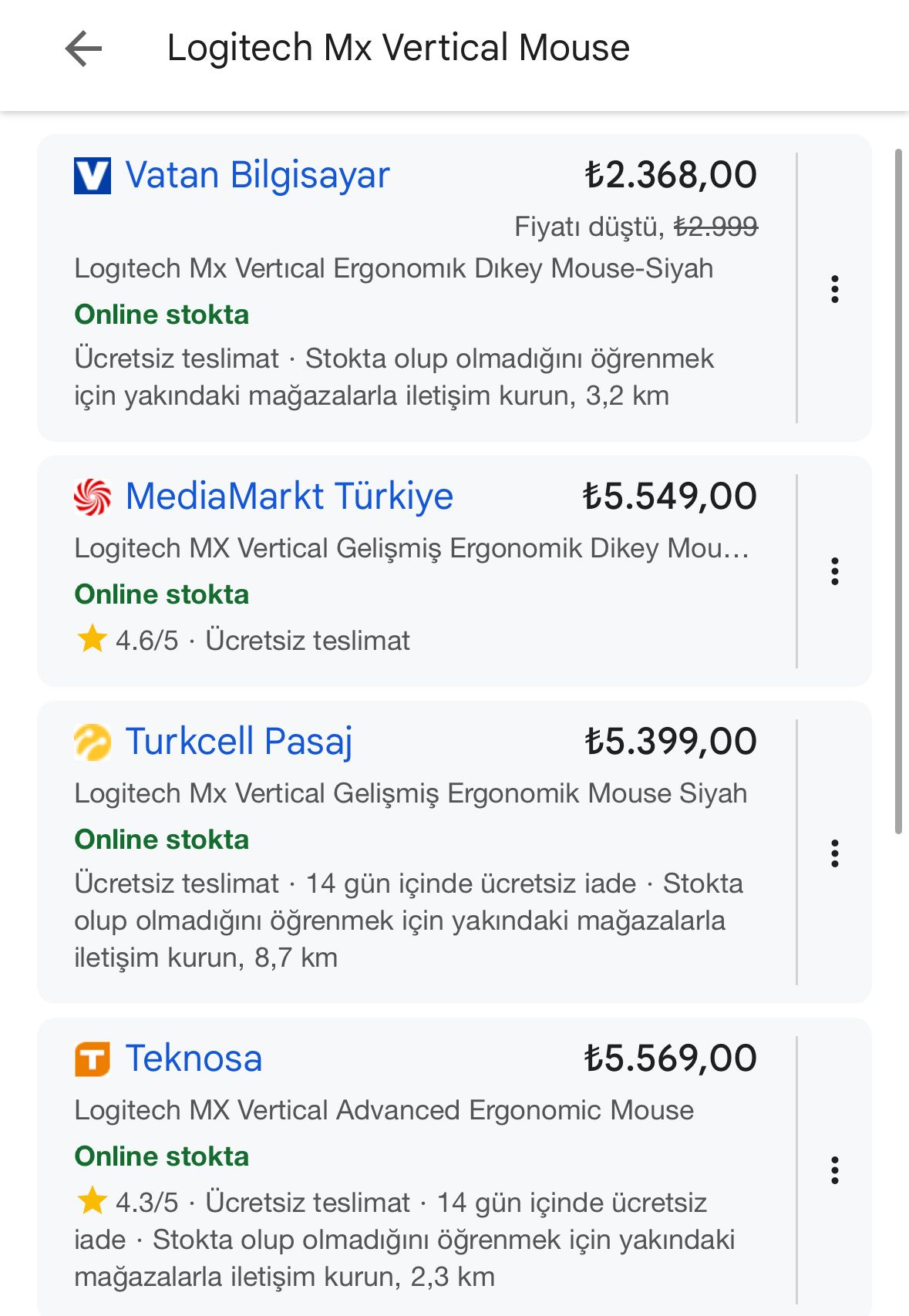909x1316 pixels.
Task: Tap 'Logitech MX Vertical Advanced Ergonomic Mouse' title
Action: click(x=384, y=1110)
